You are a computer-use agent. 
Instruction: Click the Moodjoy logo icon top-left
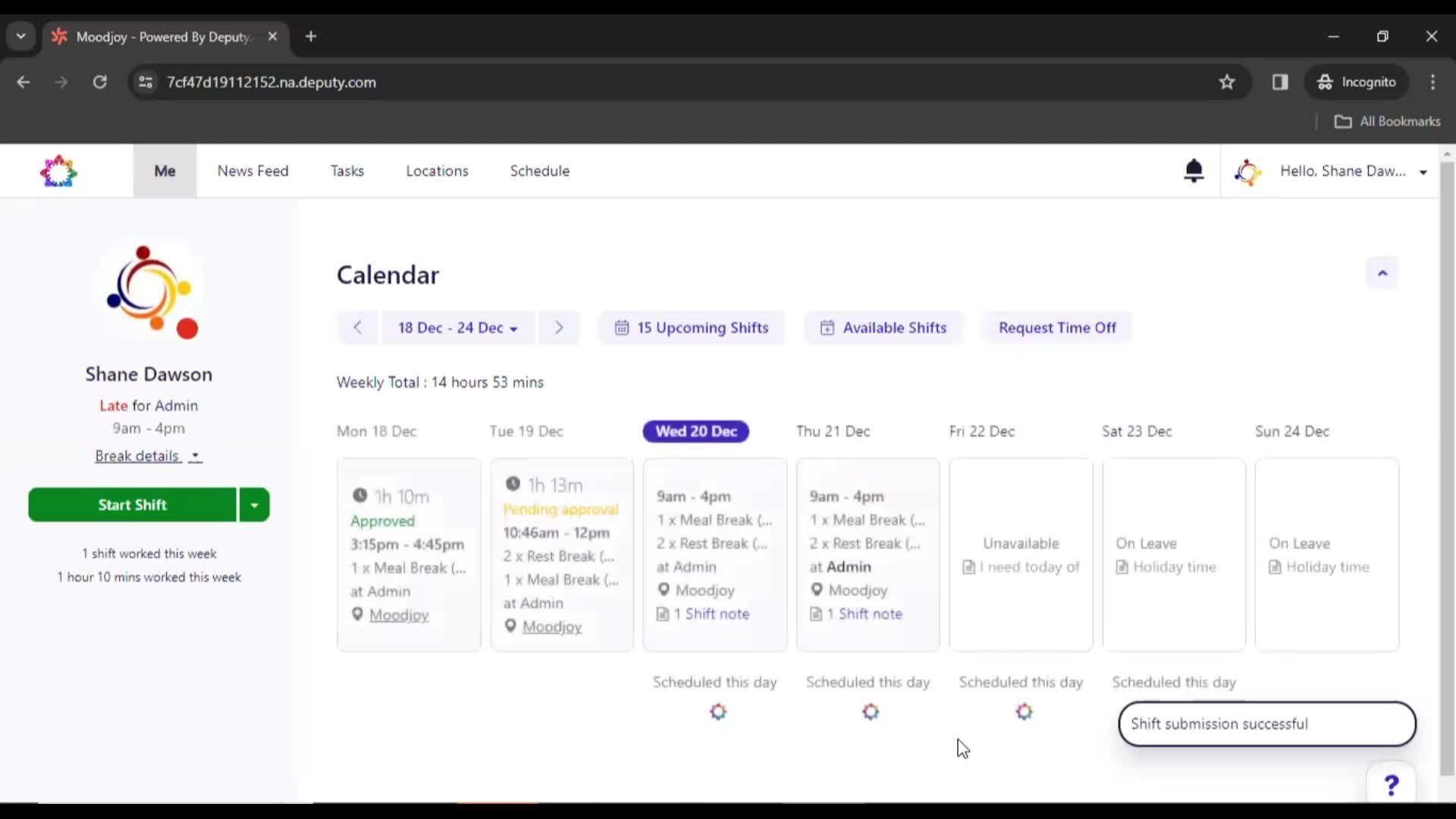tap(57, 171)
